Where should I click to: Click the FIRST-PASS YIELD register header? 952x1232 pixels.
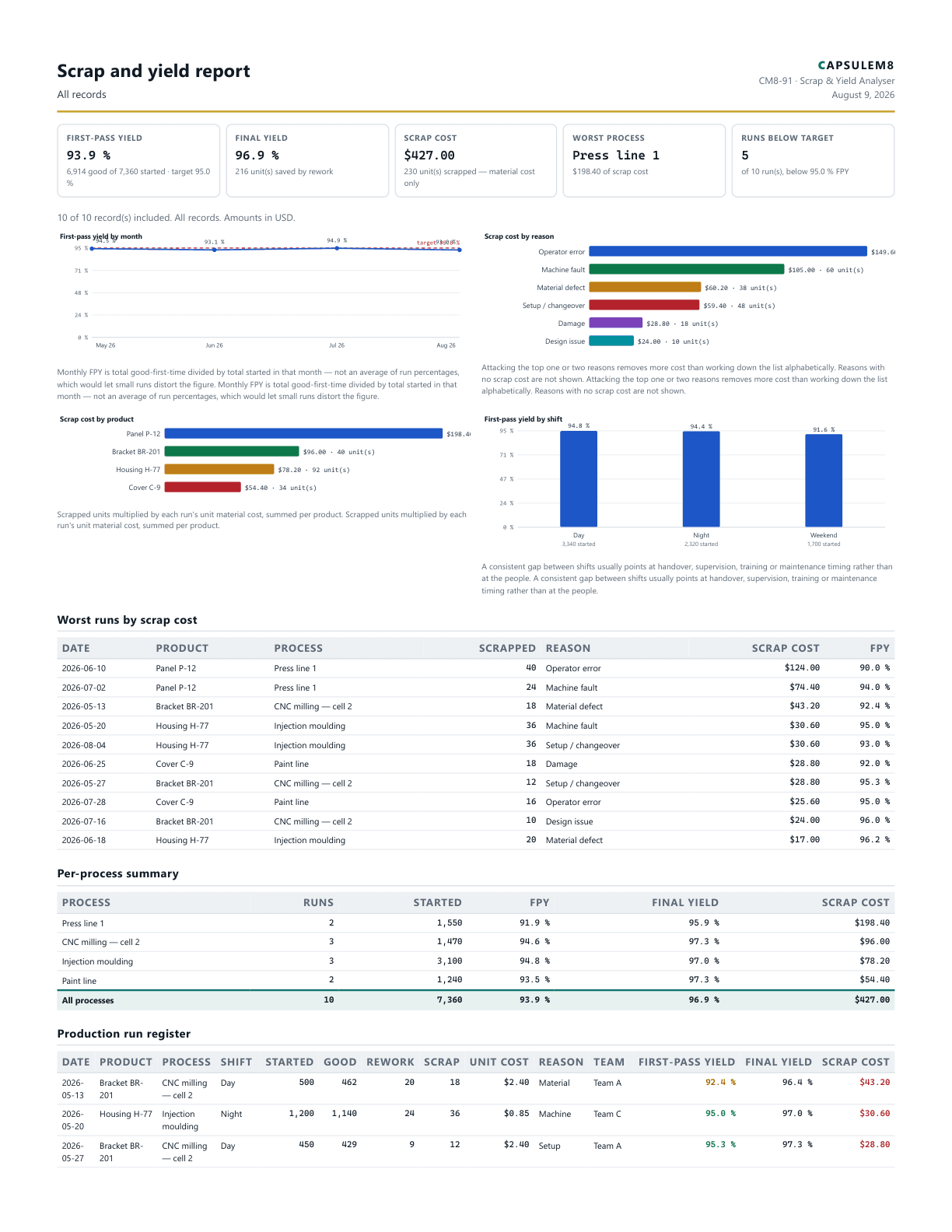[x=687, y=1062]
